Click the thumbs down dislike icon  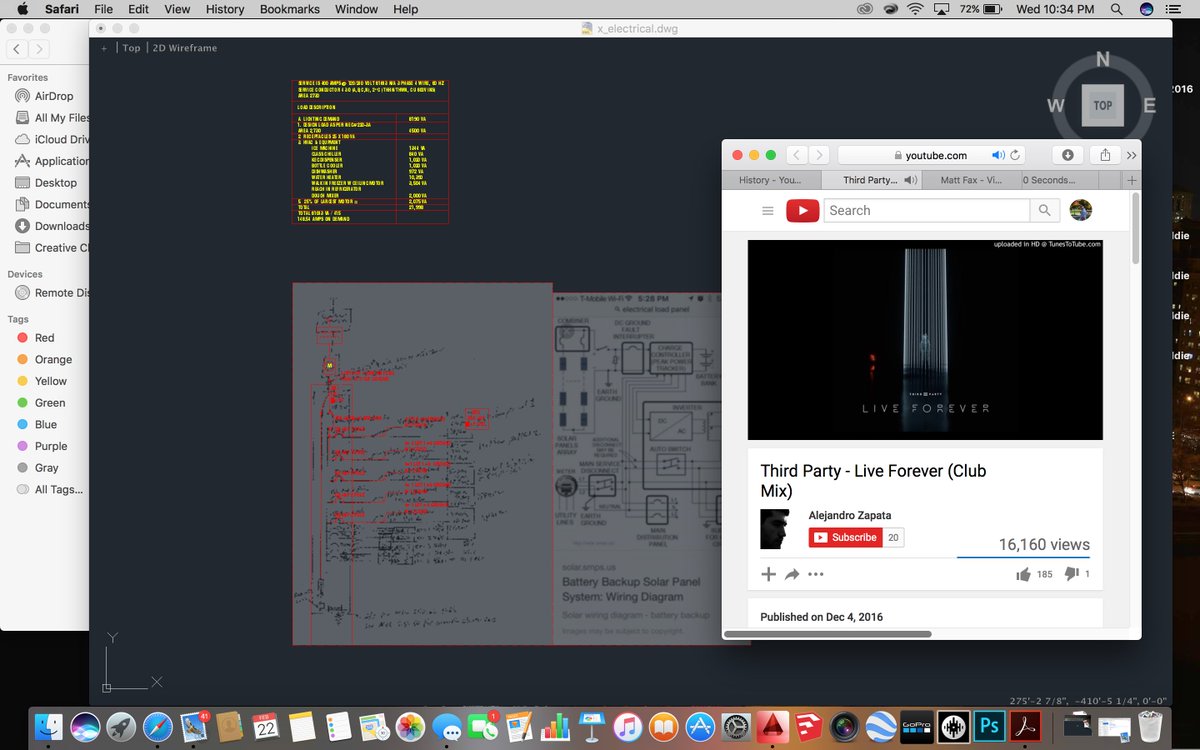click(x=1071, y=574)
